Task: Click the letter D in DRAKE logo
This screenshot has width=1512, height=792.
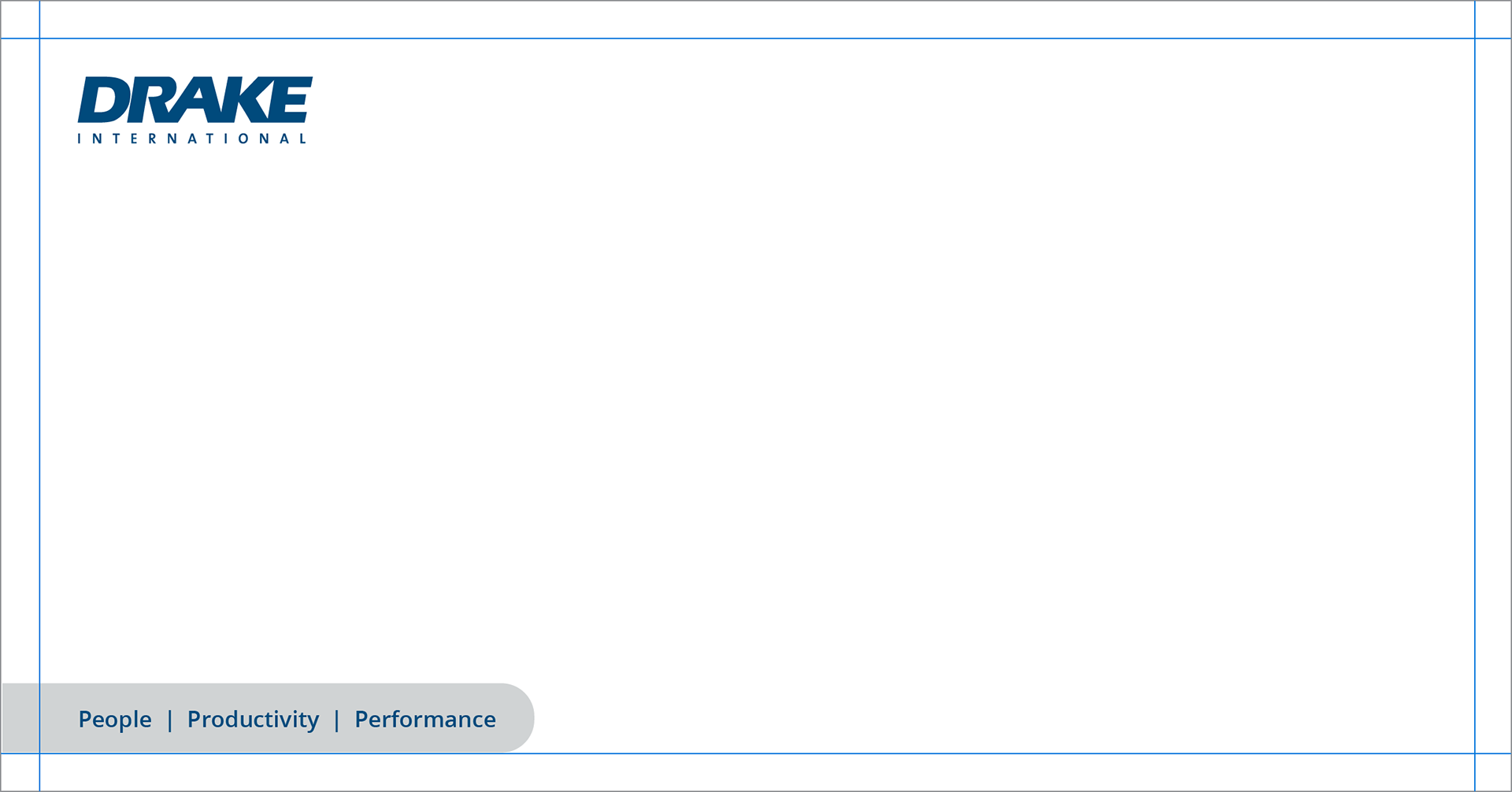Action: tap(103, 100)
